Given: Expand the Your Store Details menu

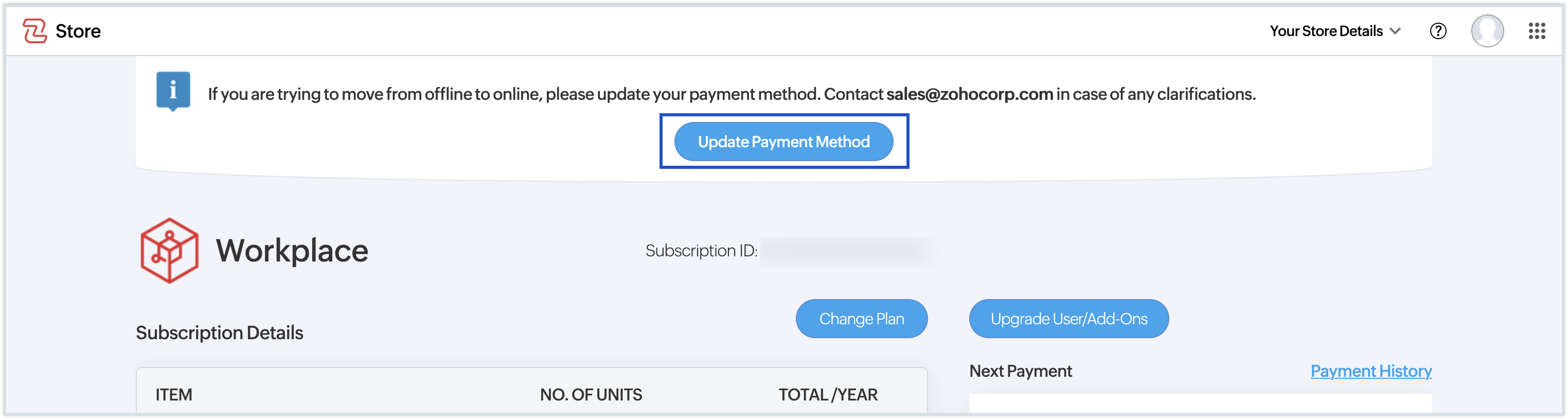Looking at the screenshot, I should [x=1326, y=31].
